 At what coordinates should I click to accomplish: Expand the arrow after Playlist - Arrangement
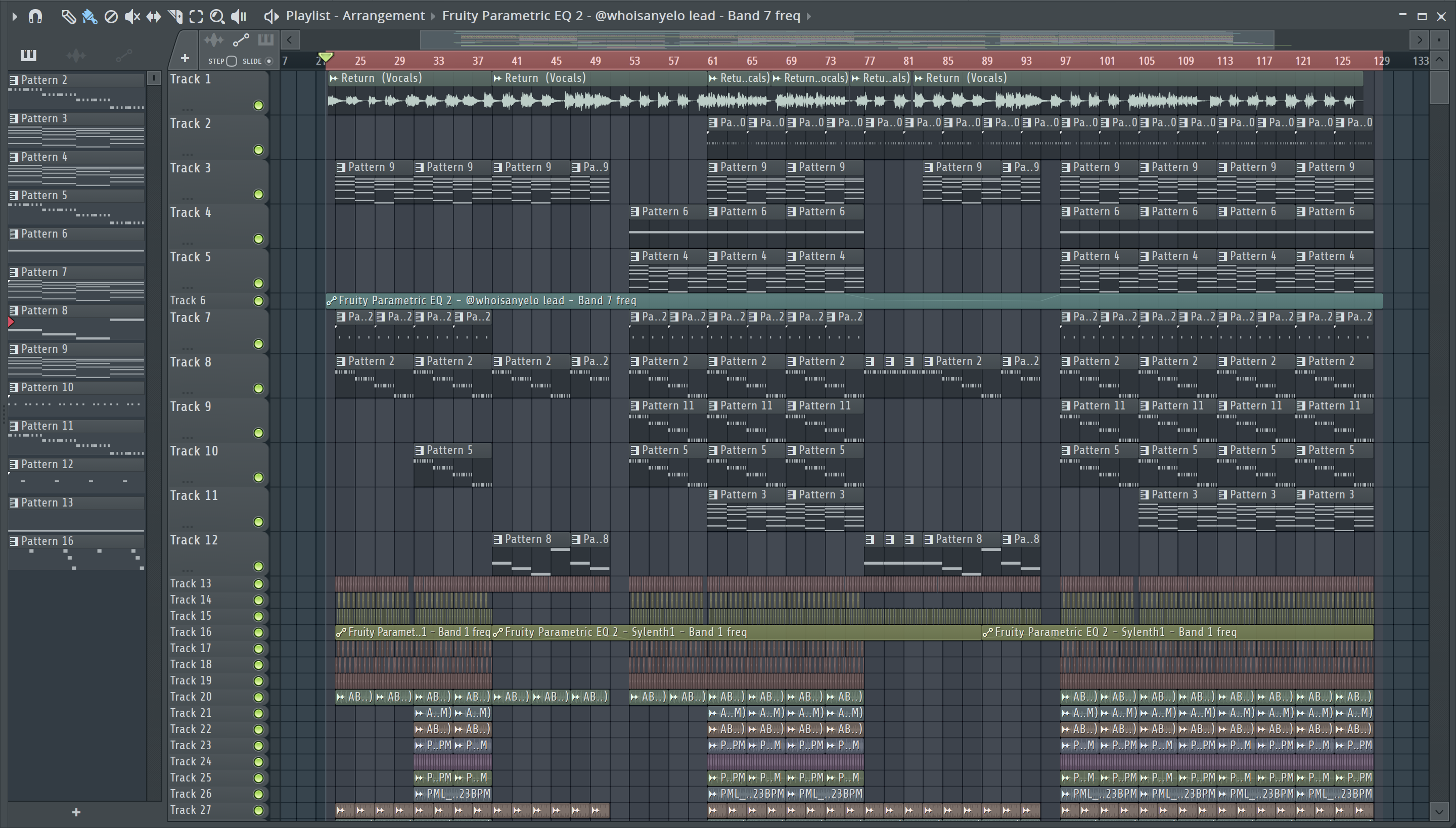tap(433, 17)
